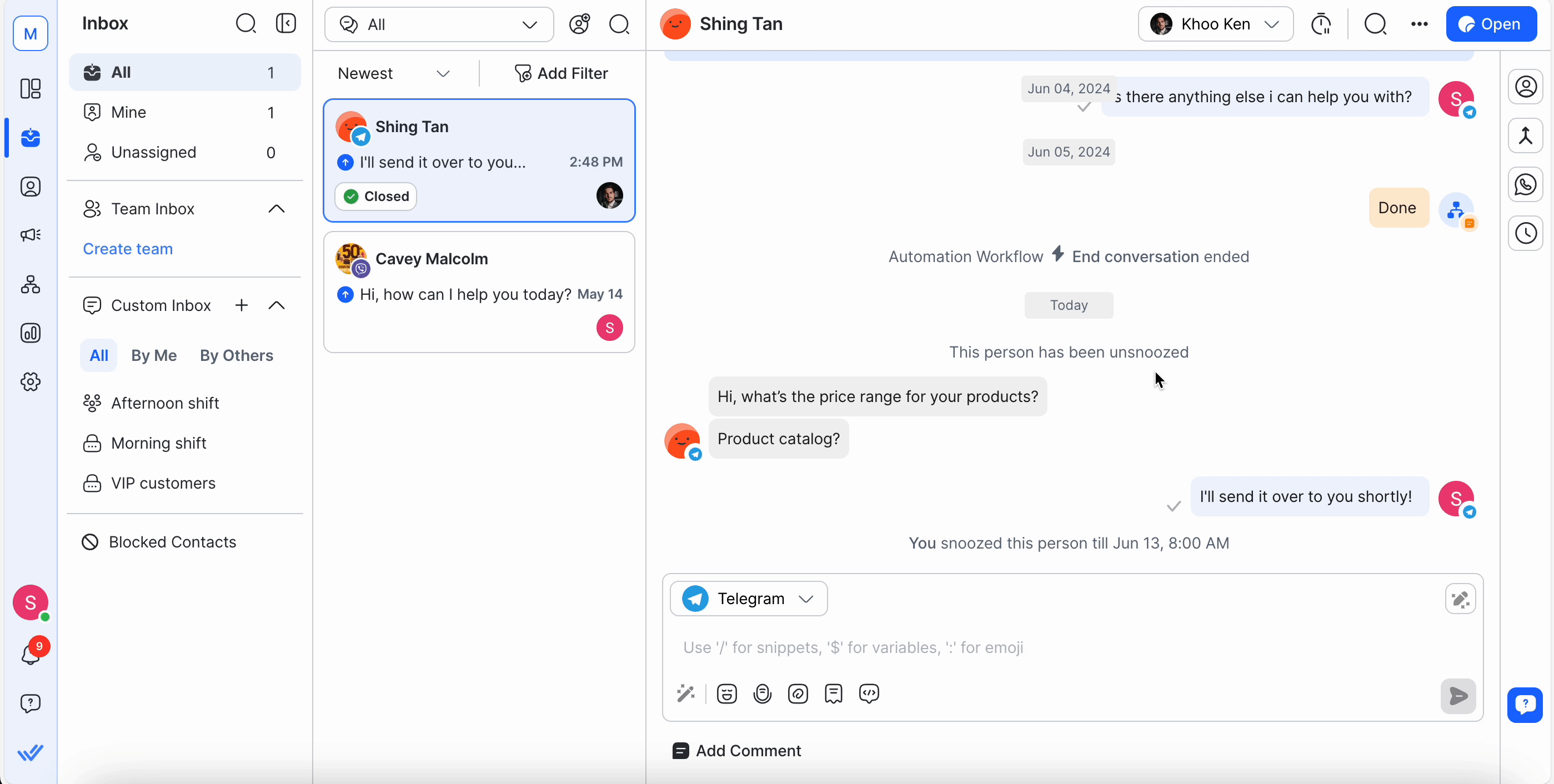Collapse the inbox sidebar panel

click(286, 23)
